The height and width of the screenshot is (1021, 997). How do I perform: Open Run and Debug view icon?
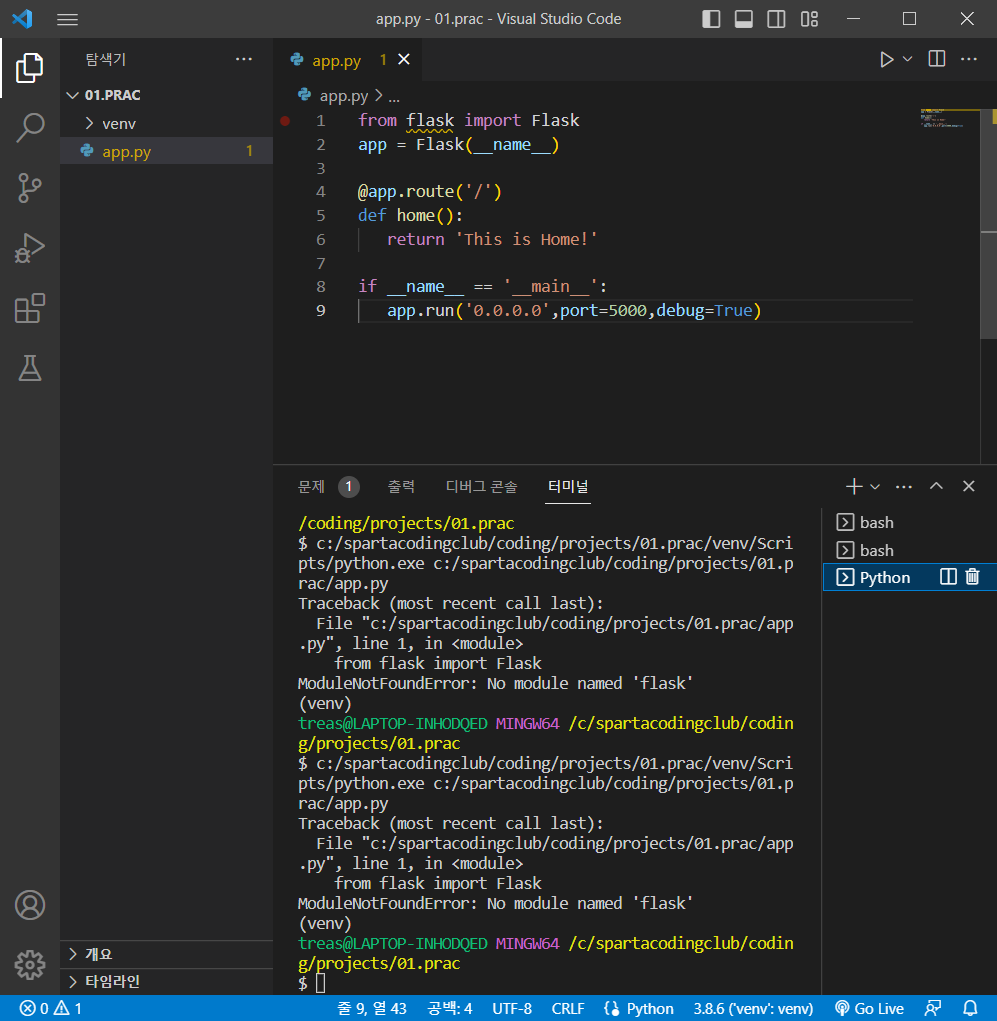point(29,248)
